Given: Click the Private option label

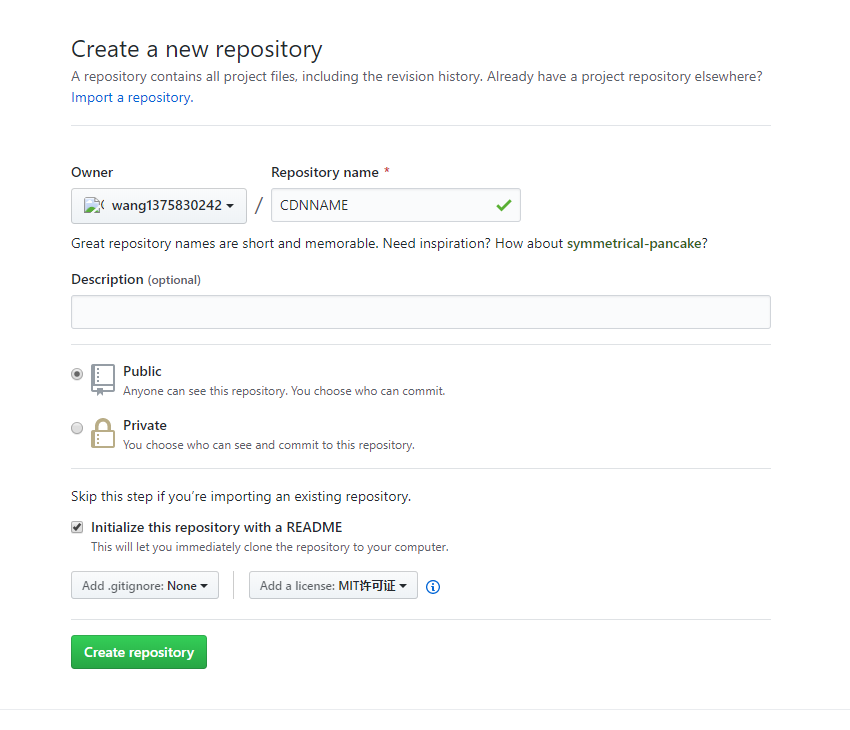Looking at the screenshot, I should [145, 425].
